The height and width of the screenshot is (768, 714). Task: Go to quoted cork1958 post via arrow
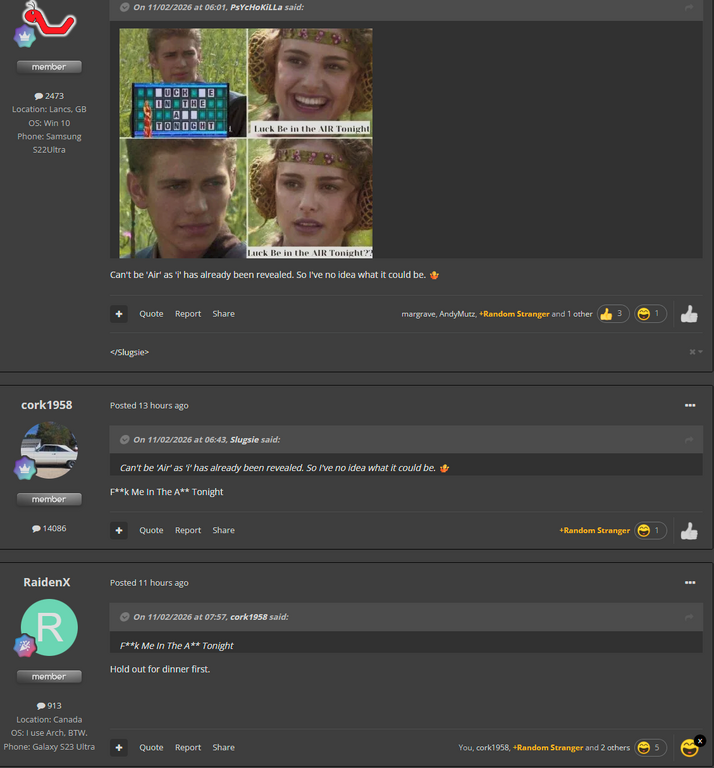click(x=689, y=617)
